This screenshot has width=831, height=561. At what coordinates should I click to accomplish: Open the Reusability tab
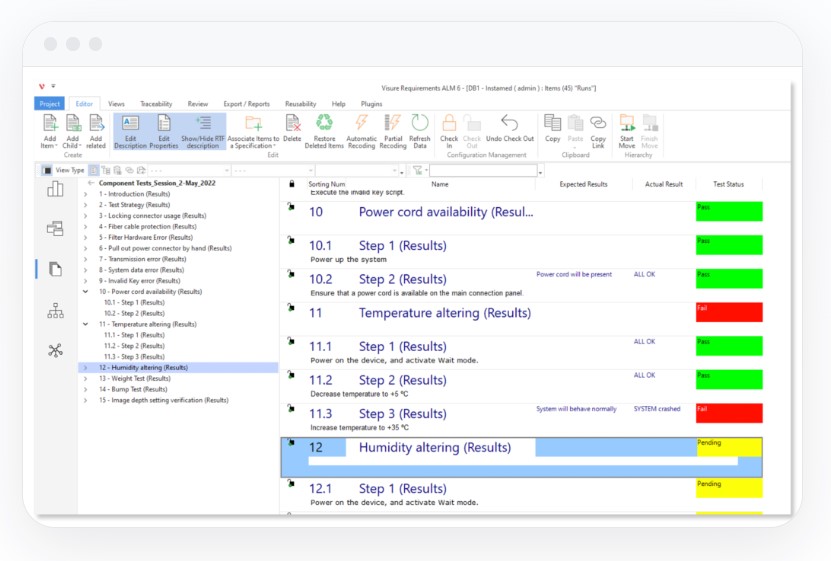tap(300, 104)
